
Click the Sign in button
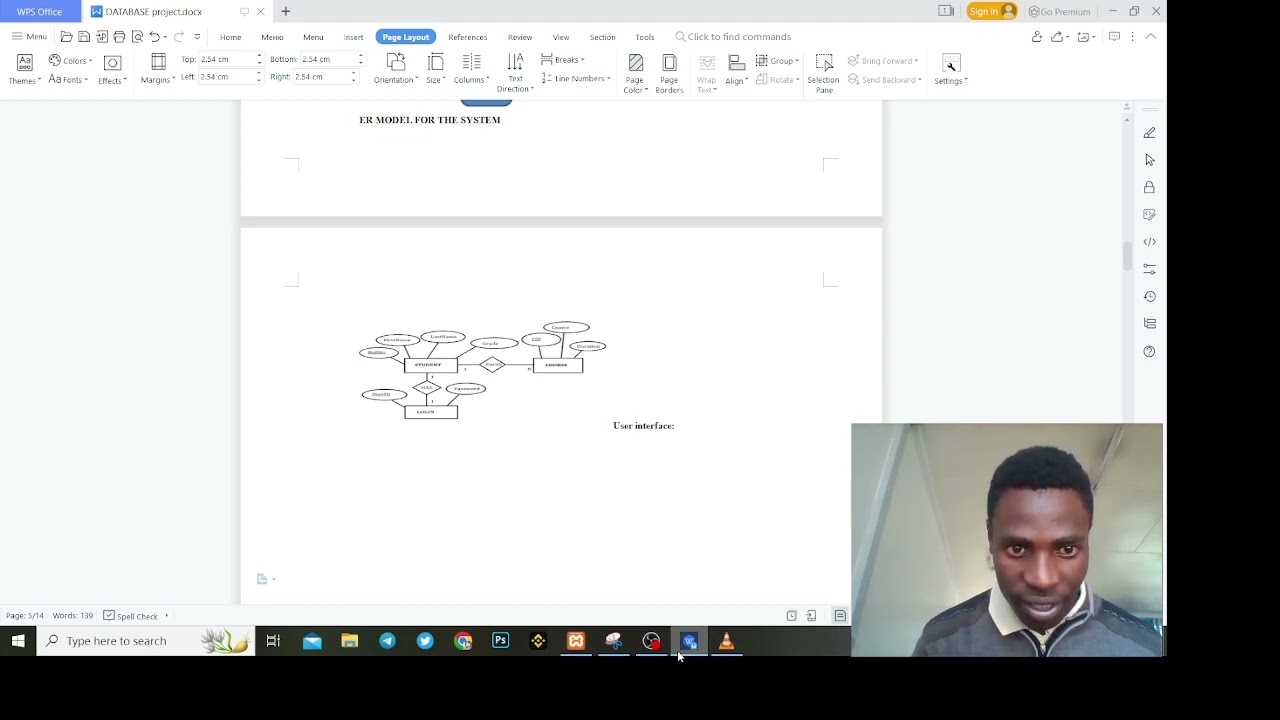coord(992,11)
